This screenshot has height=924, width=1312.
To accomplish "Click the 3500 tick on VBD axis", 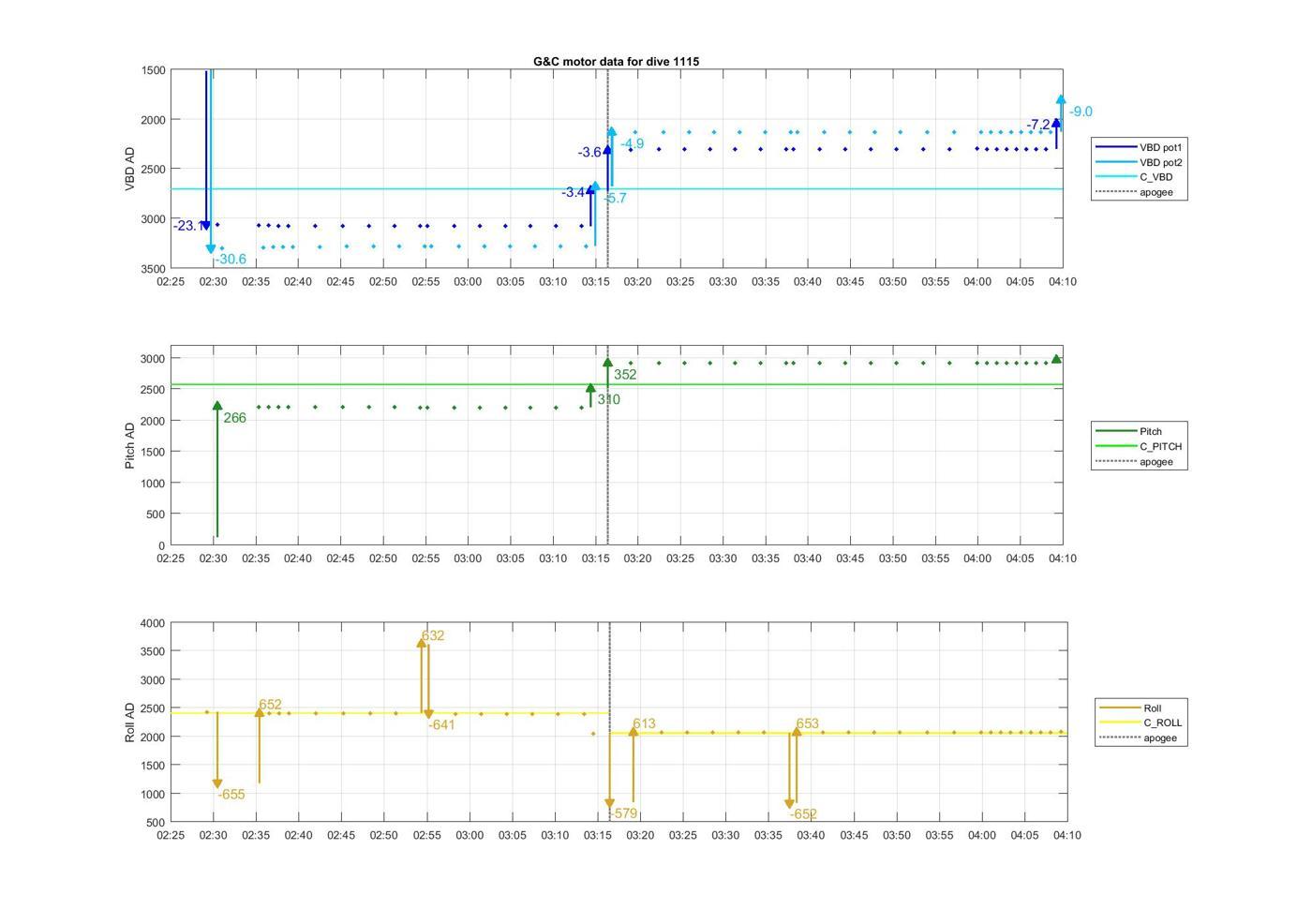I will pyautogui.click(x=154, y=269).
